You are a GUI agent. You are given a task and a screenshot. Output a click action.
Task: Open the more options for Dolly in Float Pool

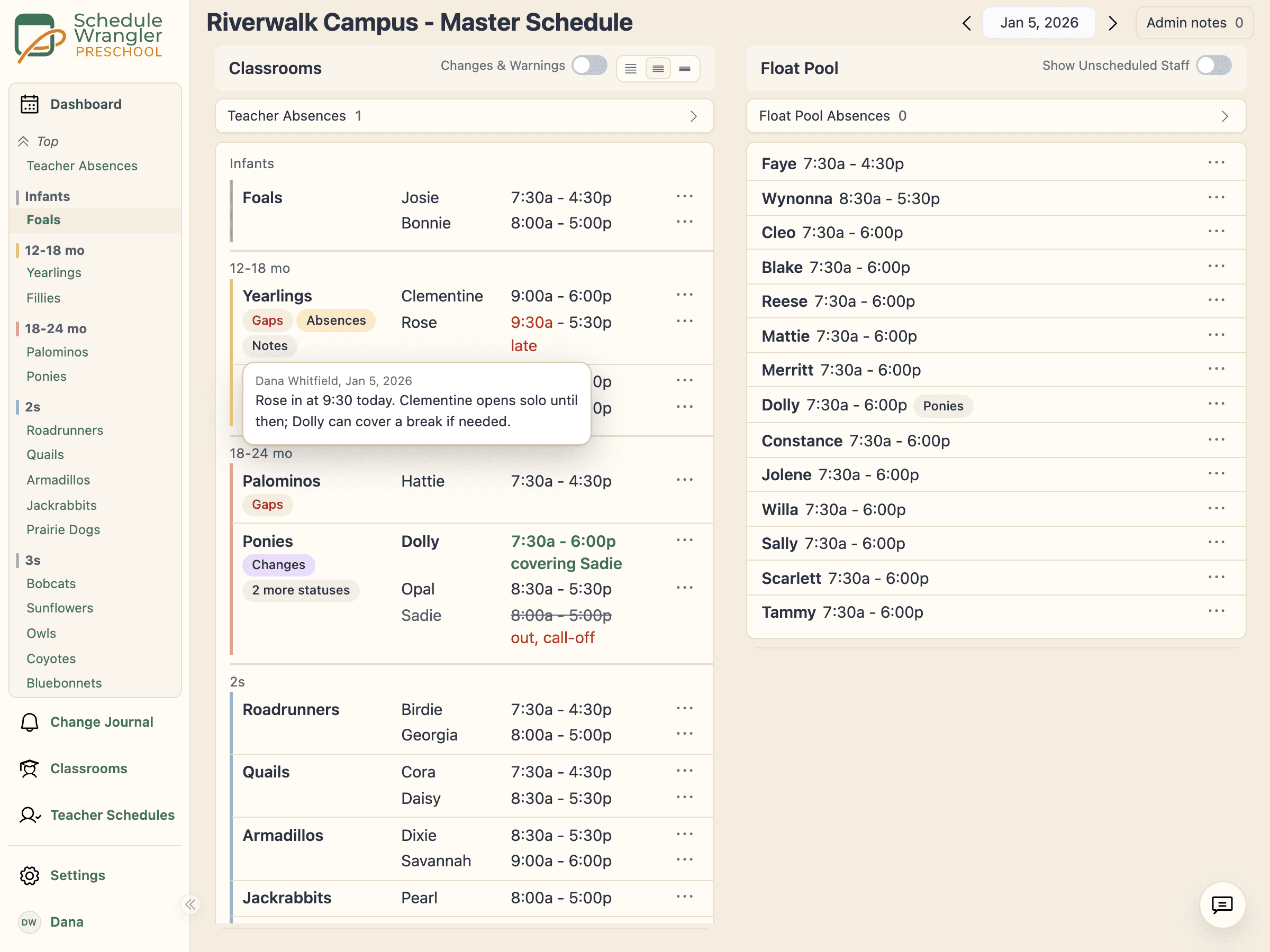click(1216, 404)
